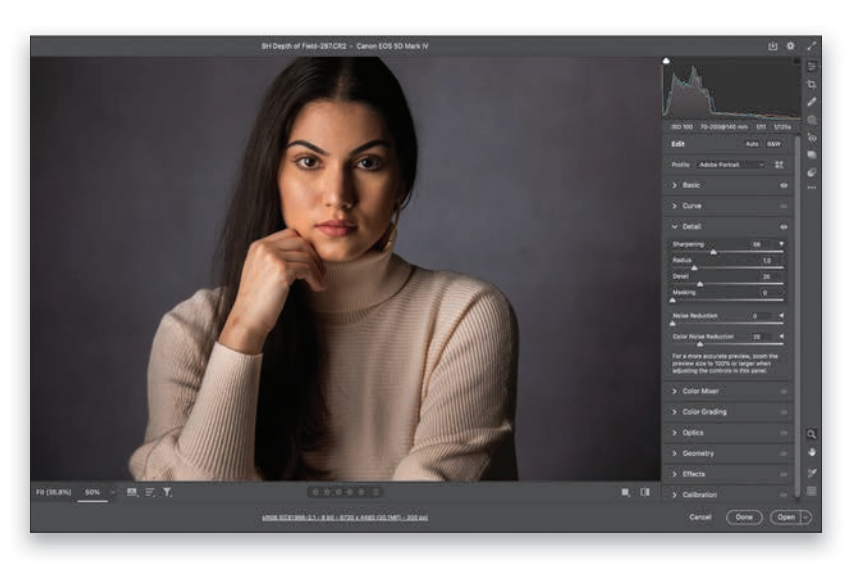Expand the Optics panel
Image resolution: width=848 pixels, height=564 pixels.
click(x=692, y=433)
